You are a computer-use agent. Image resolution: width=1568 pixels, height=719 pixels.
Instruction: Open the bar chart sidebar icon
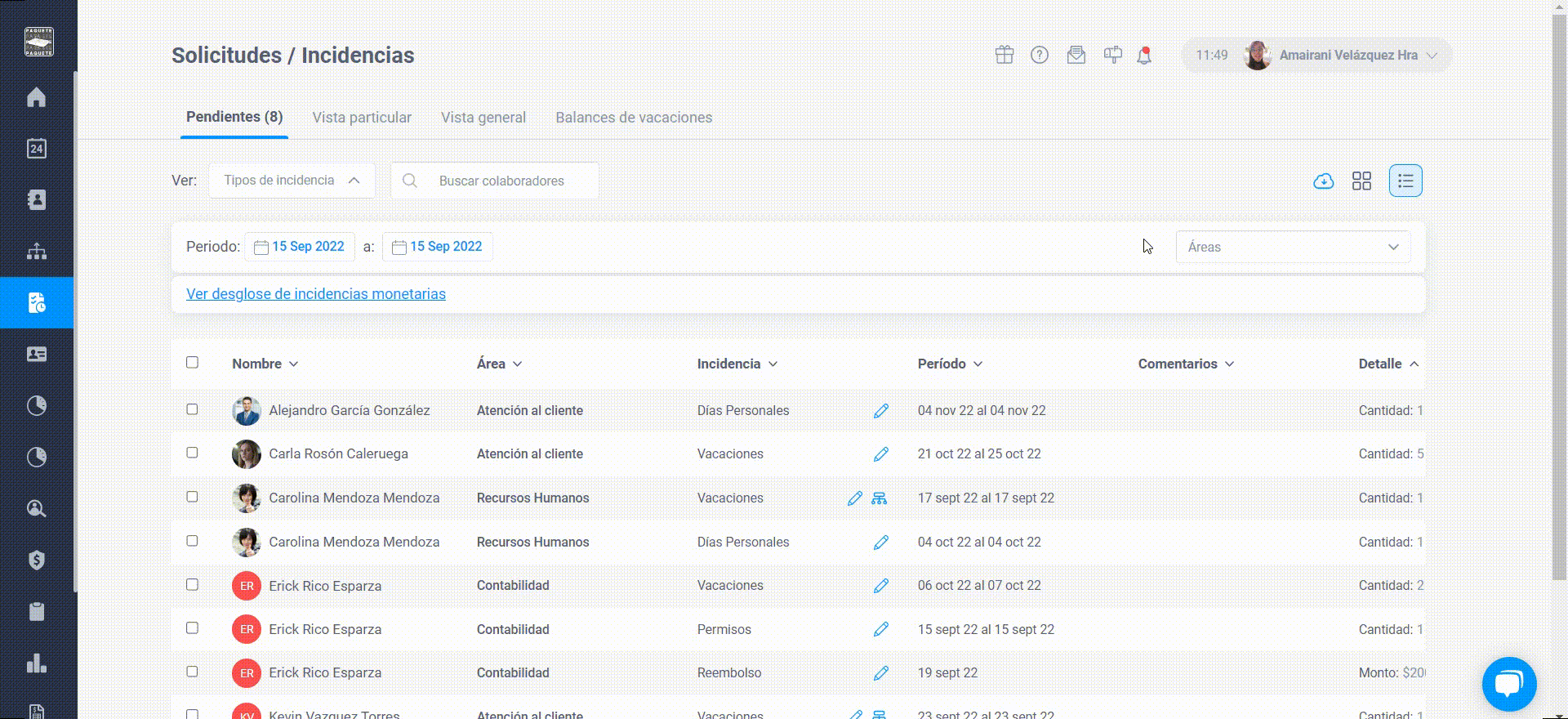[36, 663]
